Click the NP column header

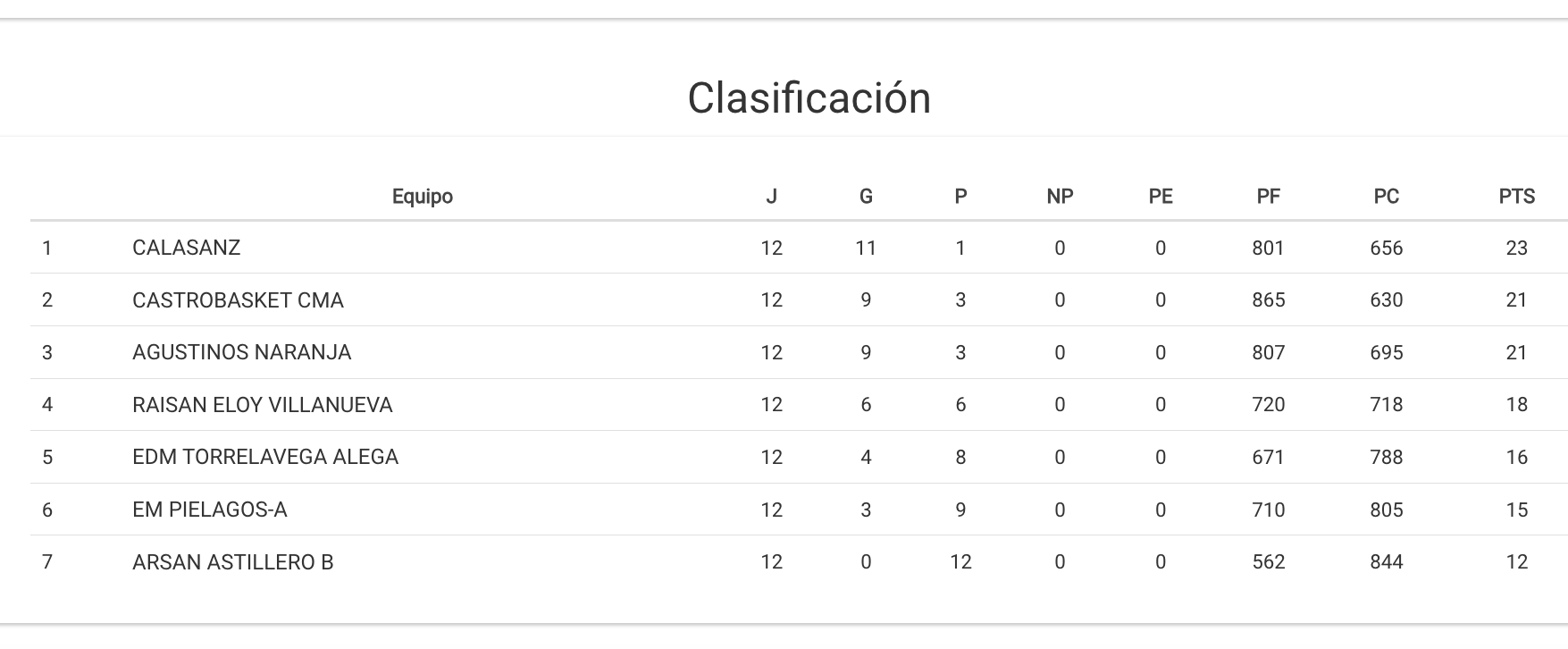[1060, 197]
